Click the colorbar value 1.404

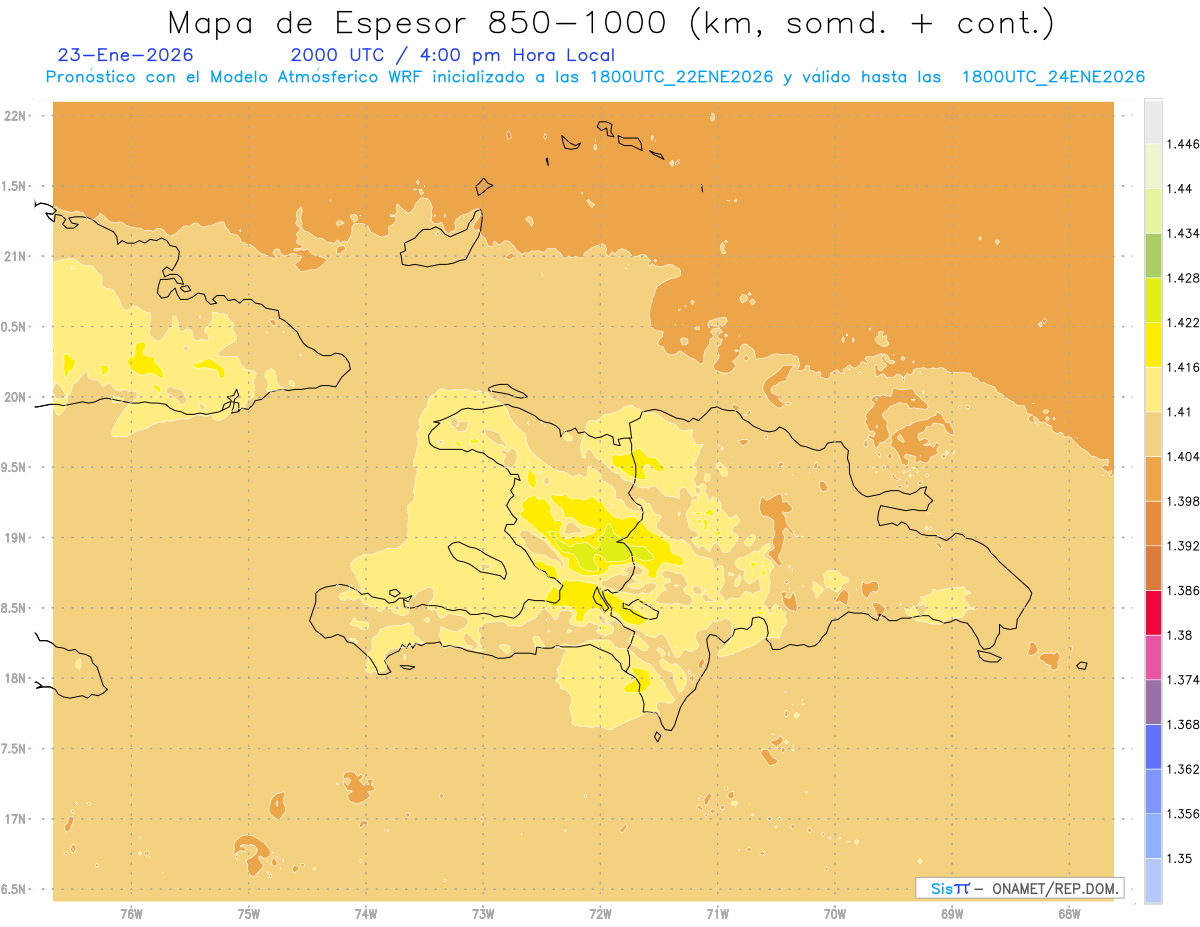click(1183, 456)
